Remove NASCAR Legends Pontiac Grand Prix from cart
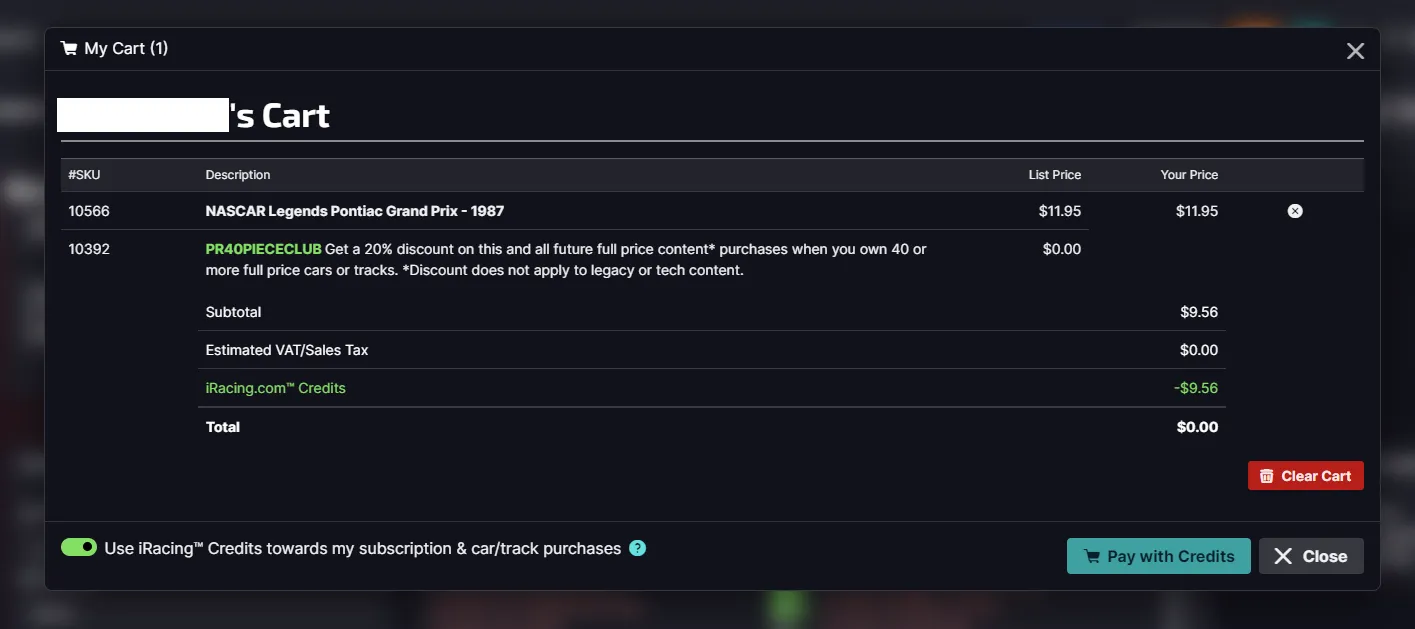Screen dimensions: 1415x629 pyautogui.click(x=1295, y=211)
